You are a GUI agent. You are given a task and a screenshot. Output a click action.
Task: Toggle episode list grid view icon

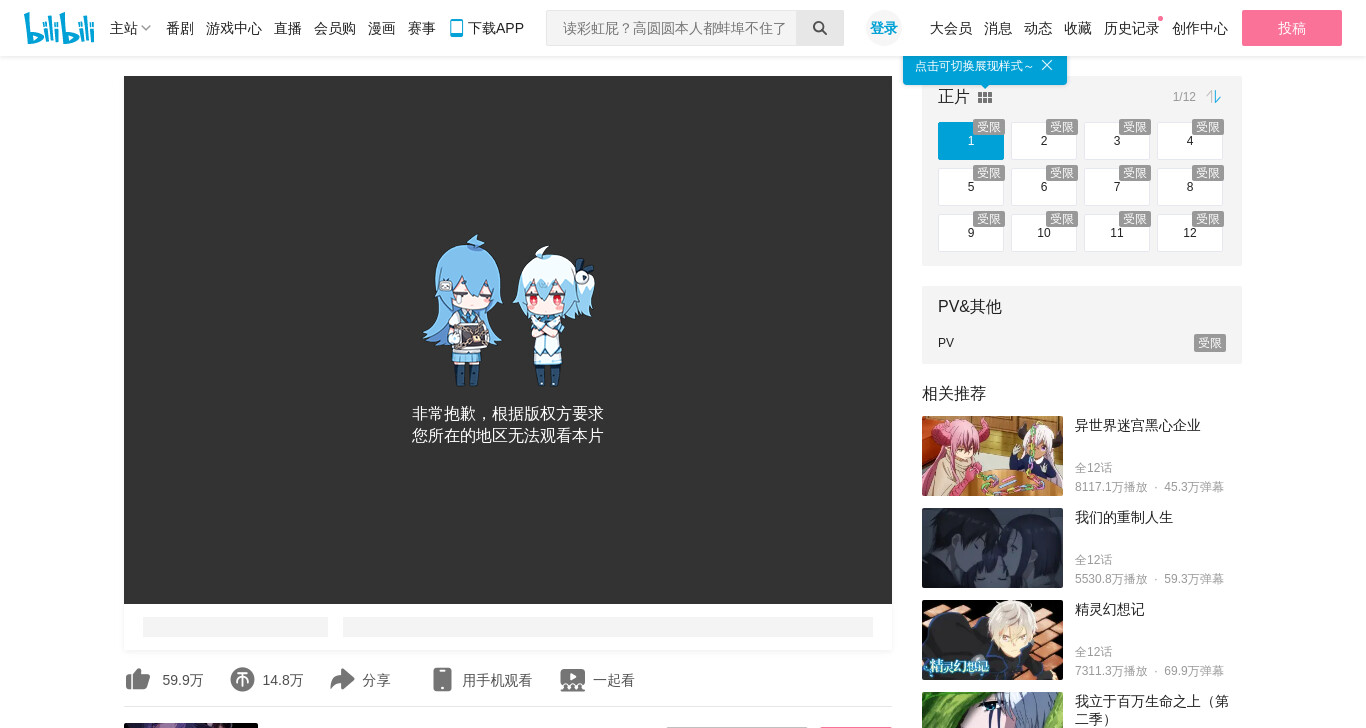coord(985,97)
